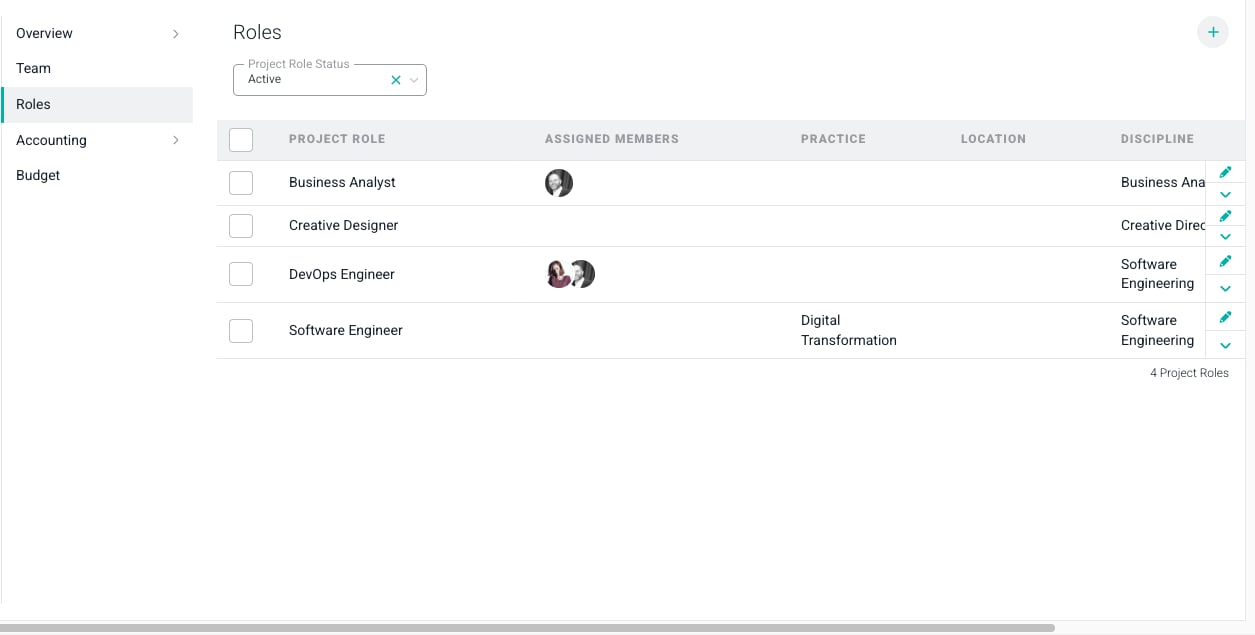Open the Project Role Status dropdown arrow
Image resolution: width=1255 pixels, height=635 pixels.
(414, 80)
